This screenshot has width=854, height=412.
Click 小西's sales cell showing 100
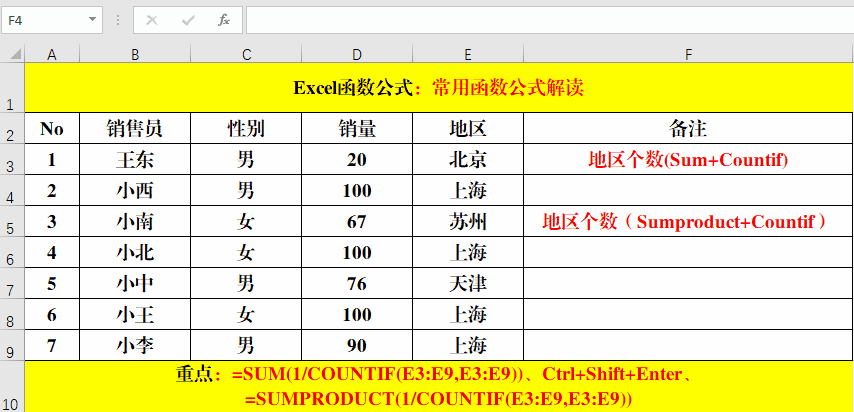click(x=357, y=190)
